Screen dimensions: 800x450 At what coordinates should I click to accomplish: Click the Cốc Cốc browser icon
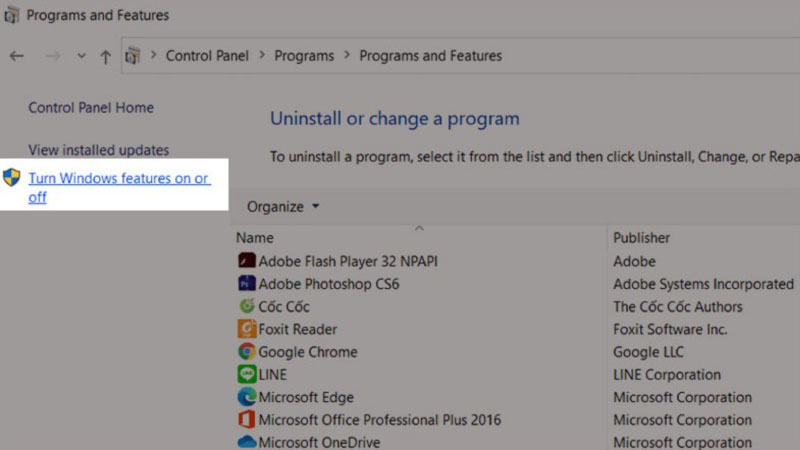tap(246, 307)
